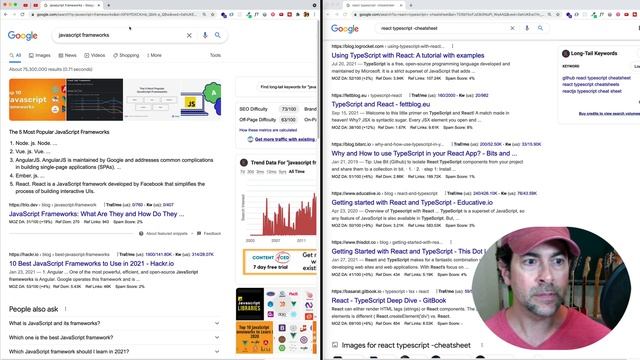Click 'About featured snippets' link
Screen dimensions: 640x360
coord(167,233)
